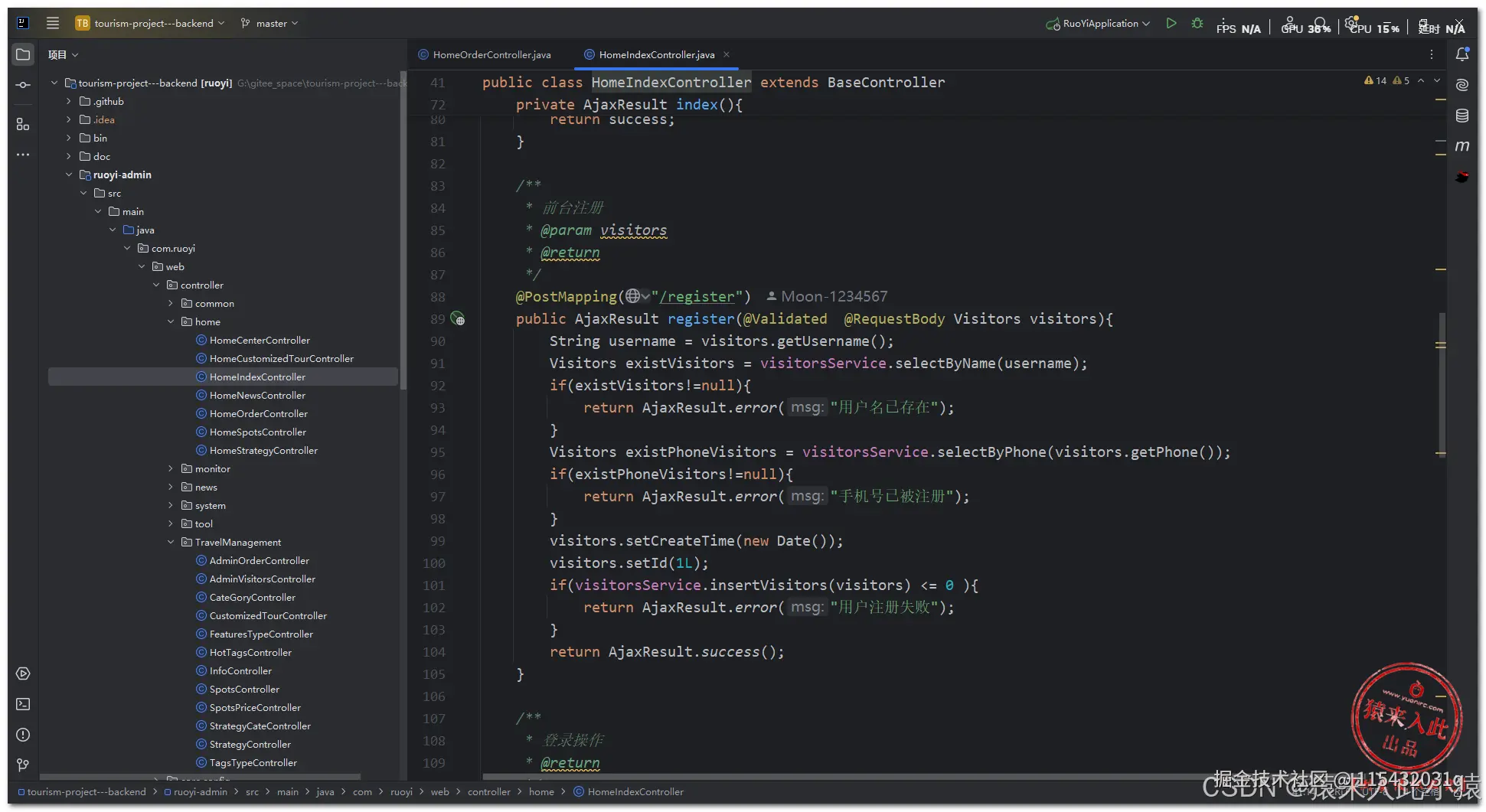Expand the monitor package
Image resolution: width=1486 pixels, height=812 pixels.
pyautogui.click(x=171, y=468)
